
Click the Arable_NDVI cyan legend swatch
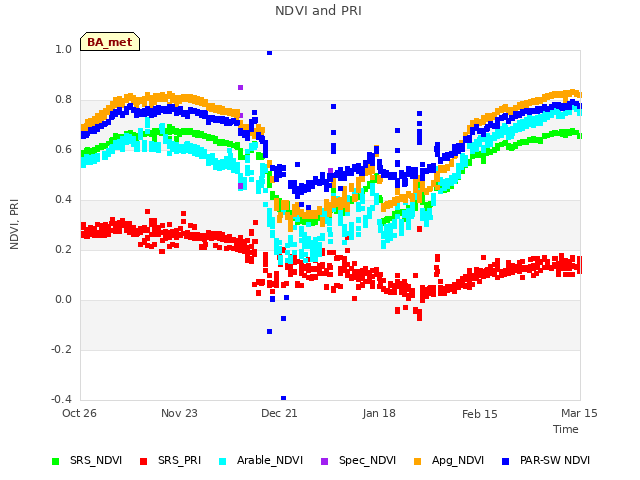point(222,461)
